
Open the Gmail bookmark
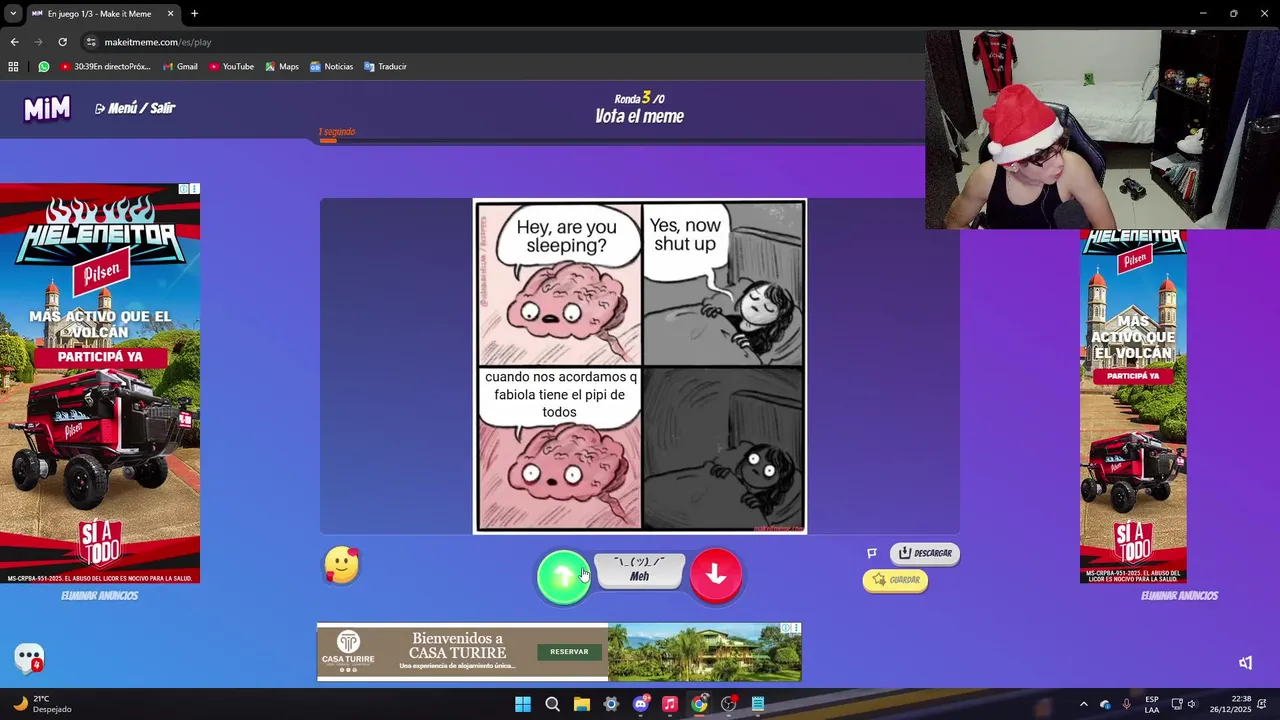click(179, 67)
